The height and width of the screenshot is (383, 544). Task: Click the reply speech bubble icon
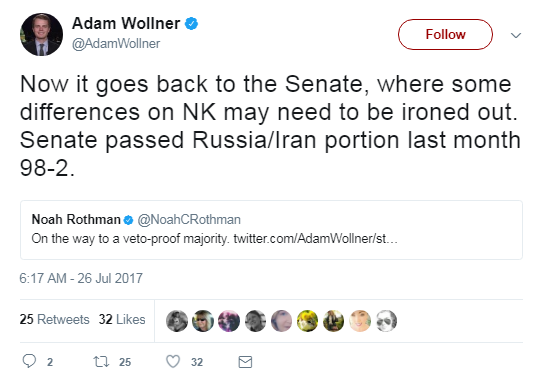click(x=29, y=361)
